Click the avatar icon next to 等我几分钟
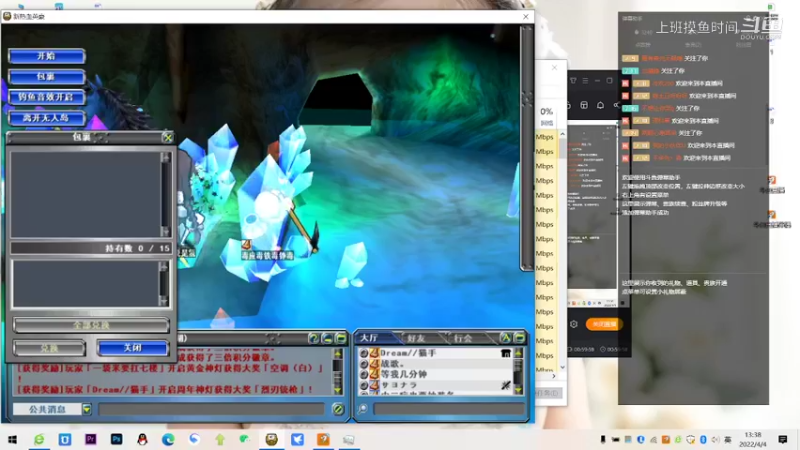The width and height of the screenshot is (800, 450). coord(374,374)
